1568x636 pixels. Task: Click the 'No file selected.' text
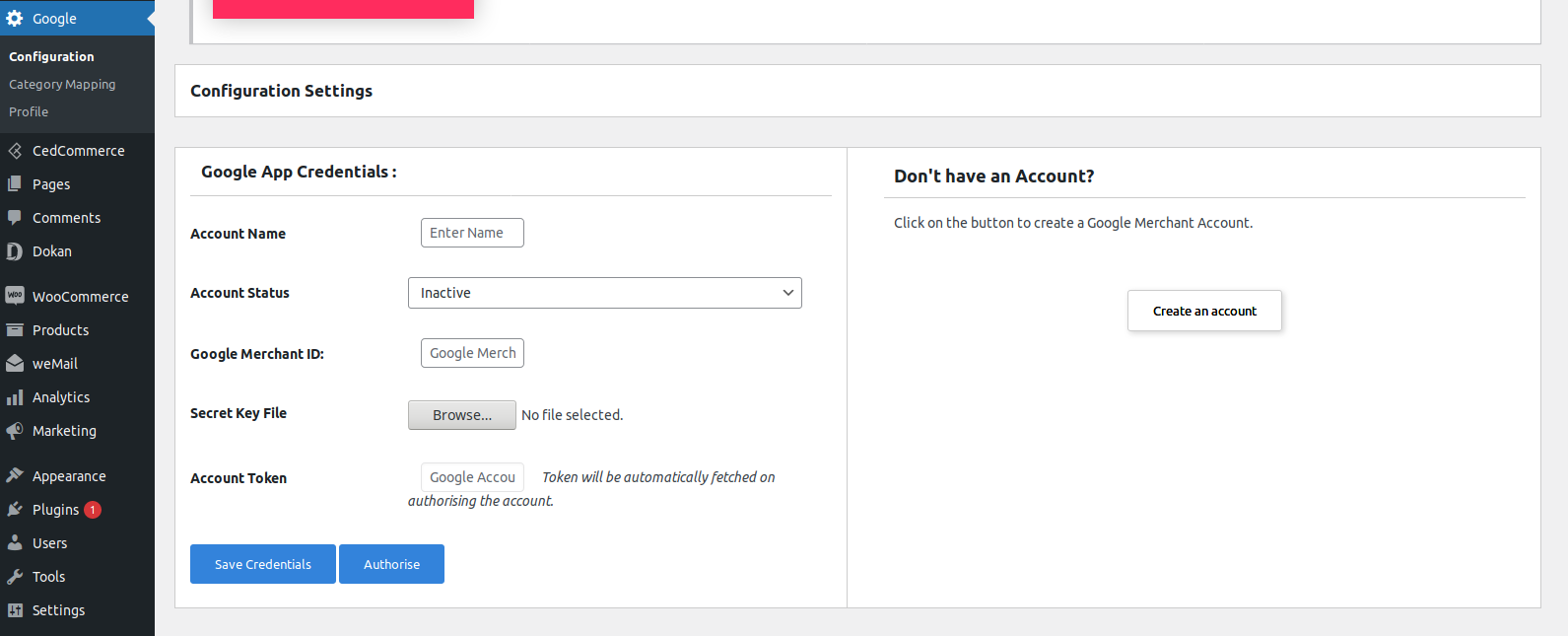click(x=573, y=415)
